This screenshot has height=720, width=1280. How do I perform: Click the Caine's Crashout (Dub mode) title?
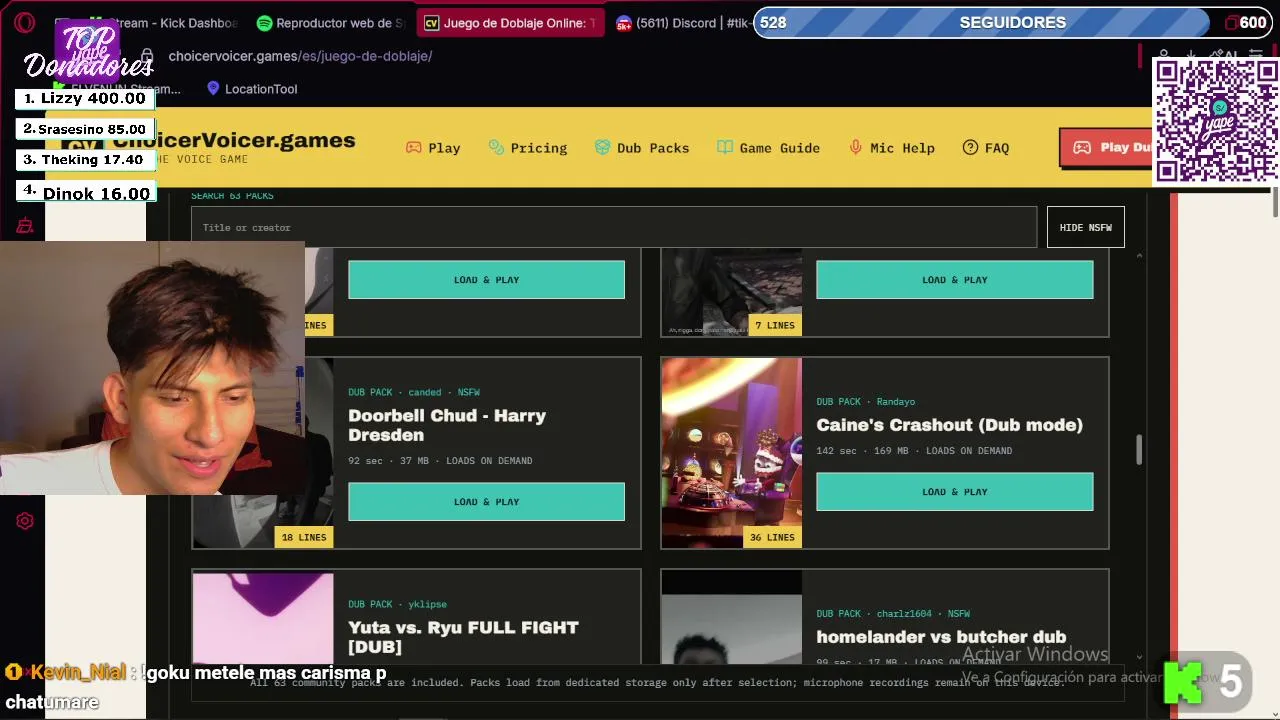(x=949, y=425)
